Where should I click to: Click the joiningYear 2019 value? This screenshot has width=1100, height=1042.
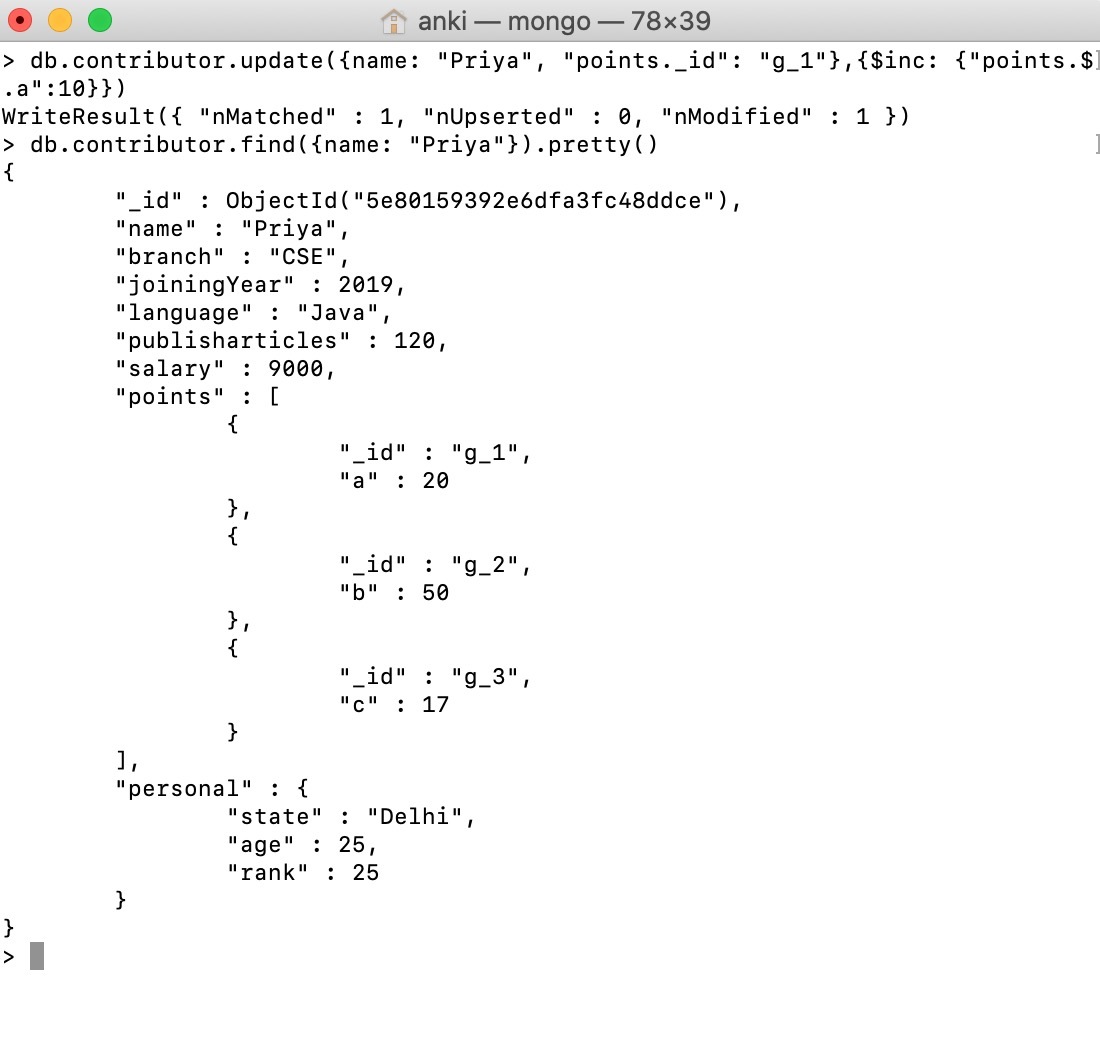pyautogui.click(x=365, y=284)
